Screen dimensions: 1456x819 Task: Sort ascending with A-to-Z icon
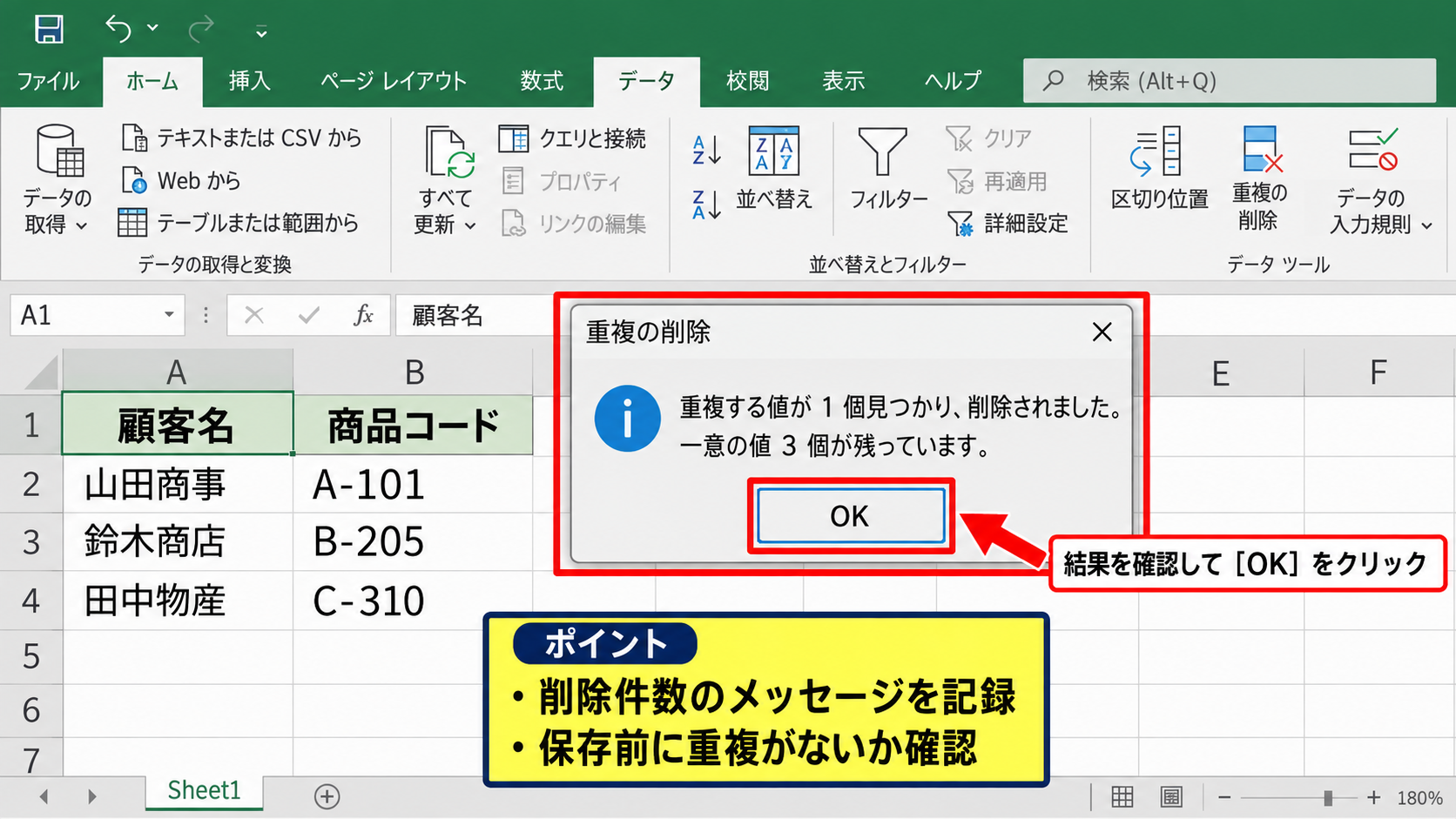706,150
